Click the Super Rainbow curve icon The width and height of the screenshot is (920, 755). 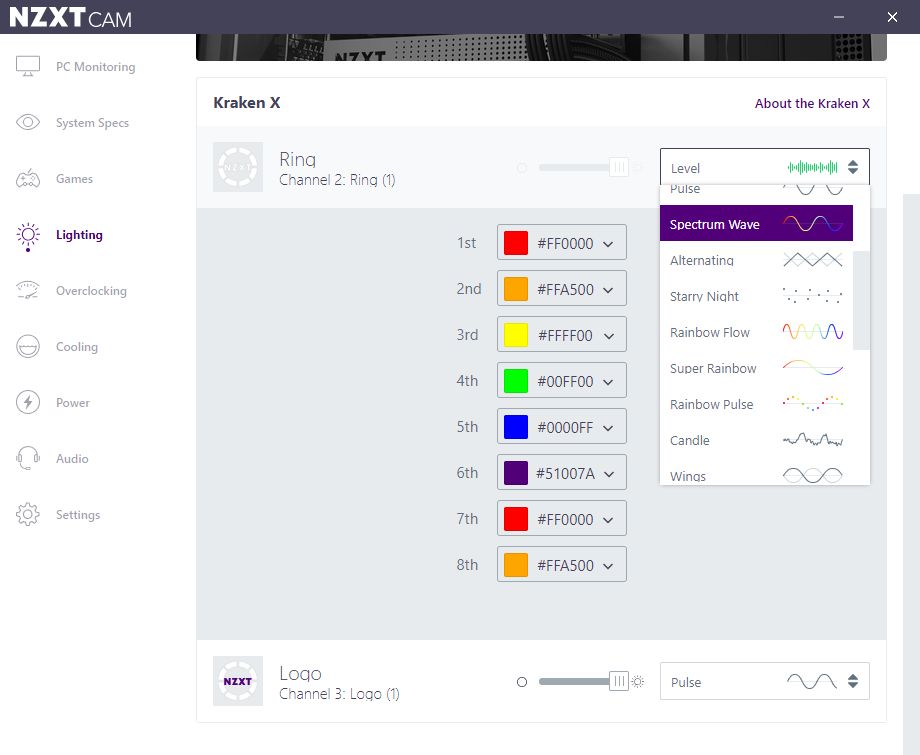click(x=813, y=368)
